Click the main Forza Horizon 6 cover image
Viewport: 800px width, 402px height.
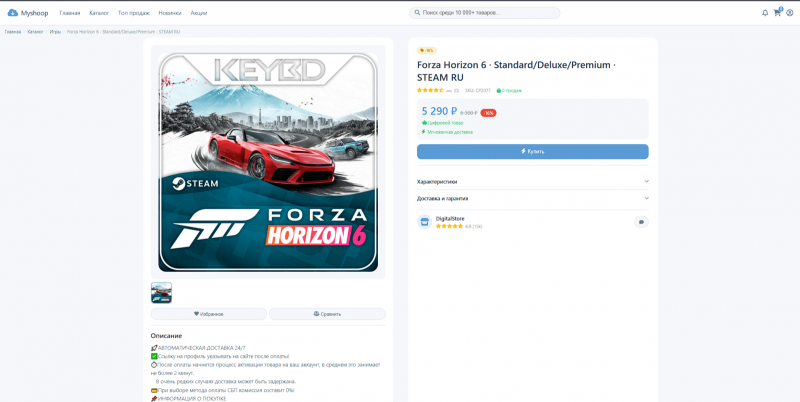pyautogui.click(x=268, y=162)
